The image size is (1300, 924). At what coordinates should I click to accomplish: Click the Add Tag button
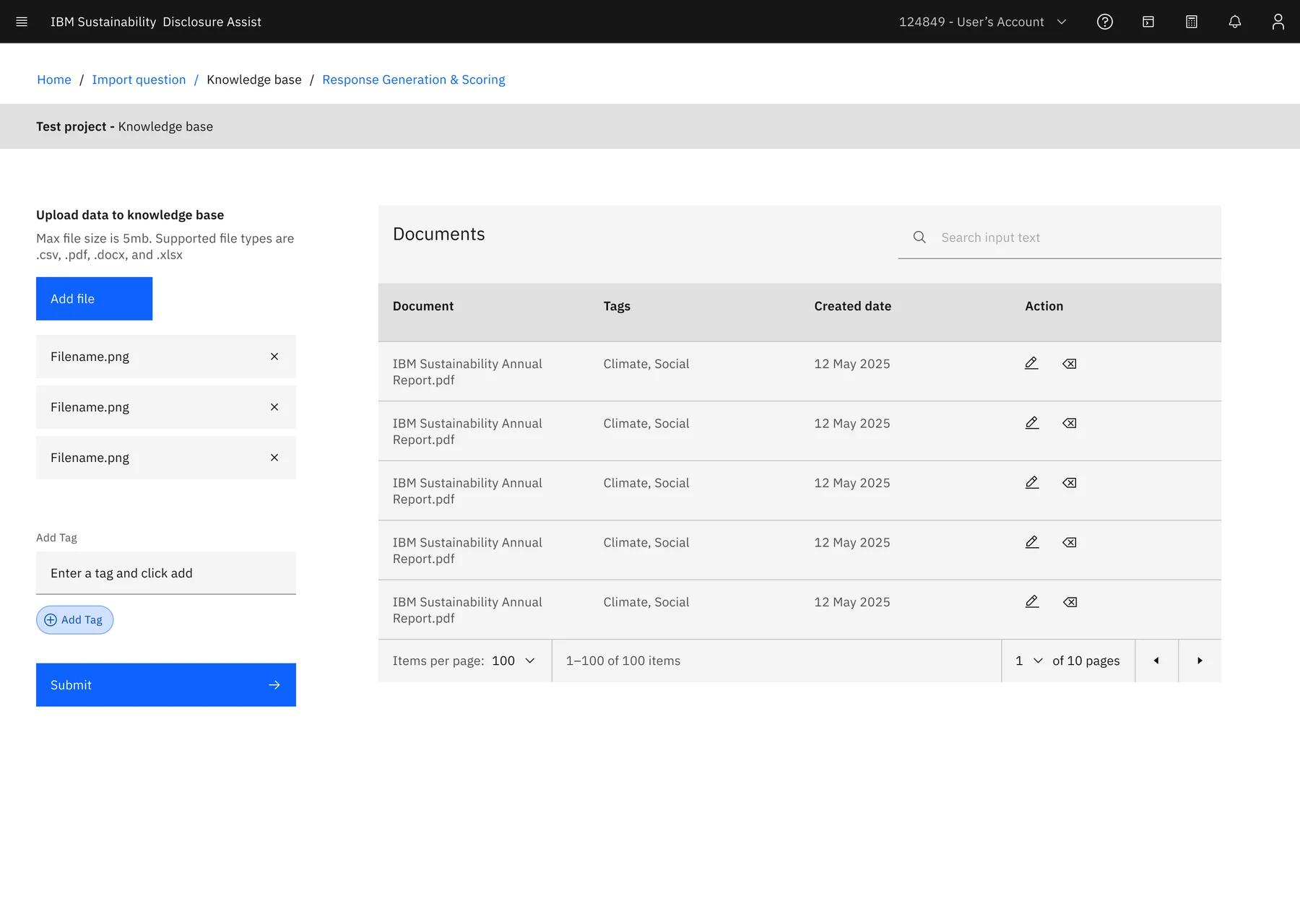74,620
